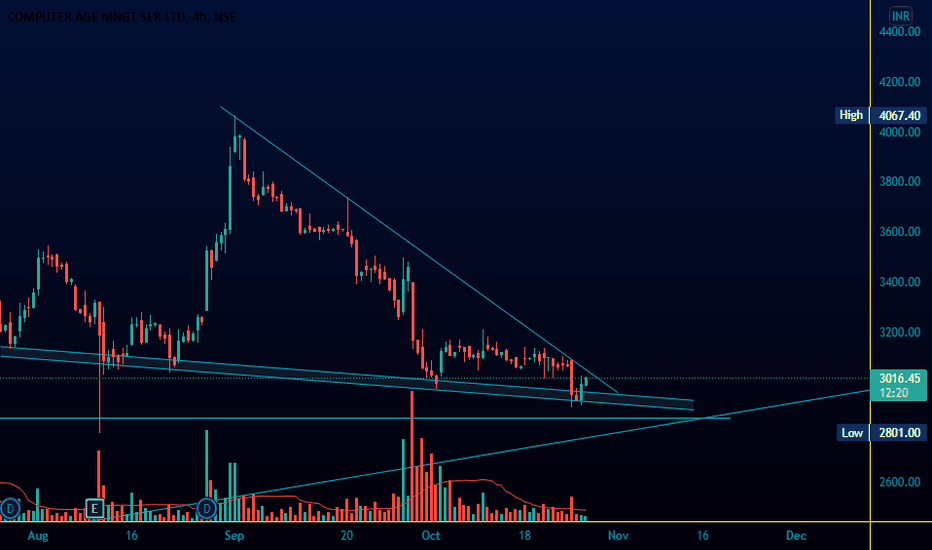932x550 pixels.
Task: Click the 4400.00 price axis label
Action: pos(900,32)
